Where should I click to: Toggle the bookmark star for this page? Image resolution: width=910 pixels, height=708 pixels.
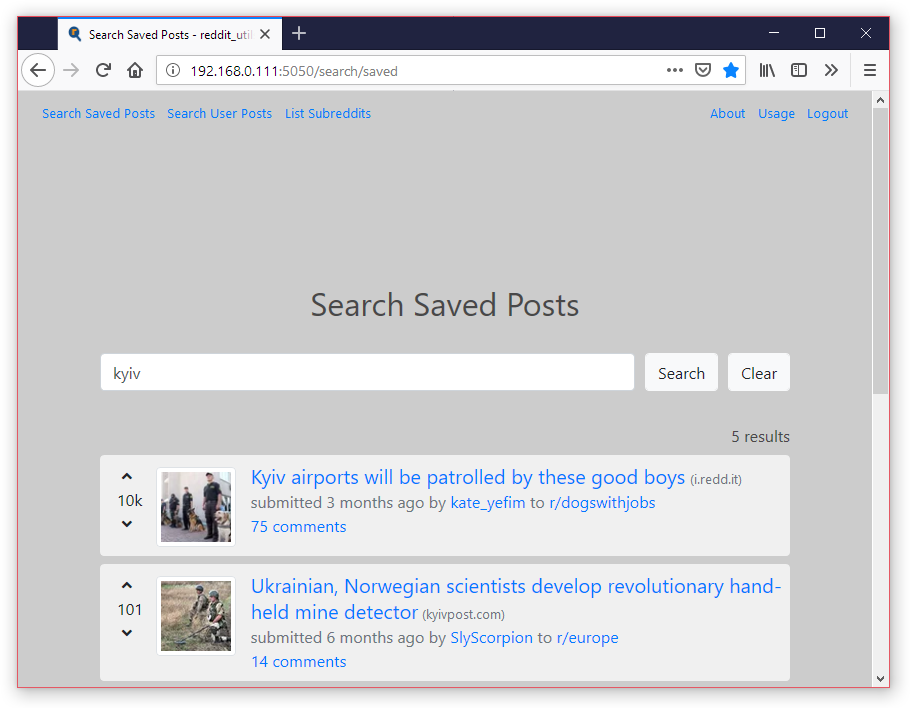click(731, 70)
